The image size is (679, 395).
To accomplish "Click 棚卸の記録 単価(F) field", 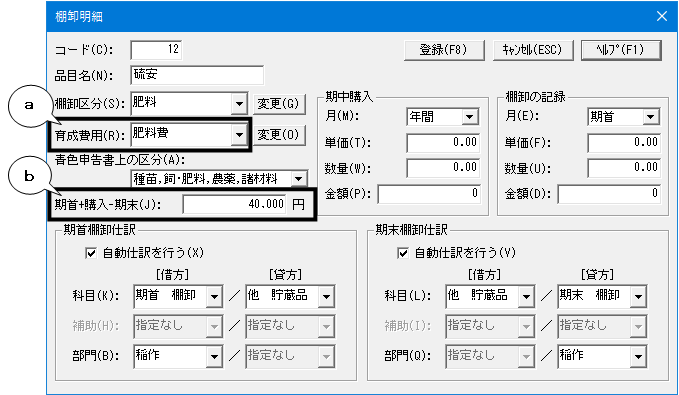I will click(624, 143).
